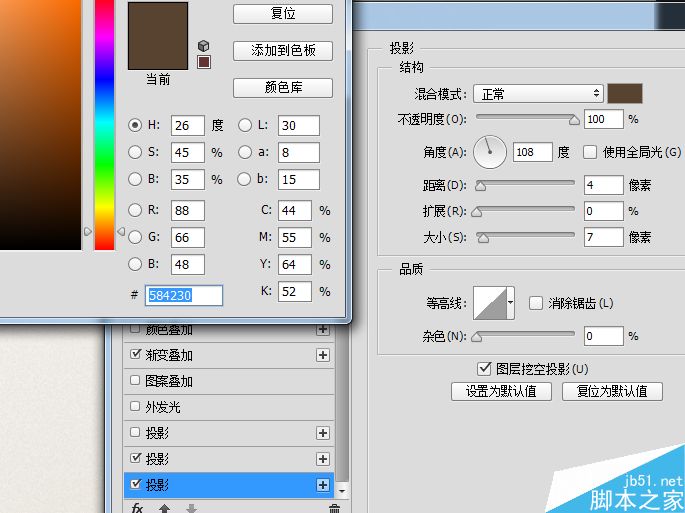Click the C field showing 44
This screenshot has height=513, width=685.
[295, 211]
